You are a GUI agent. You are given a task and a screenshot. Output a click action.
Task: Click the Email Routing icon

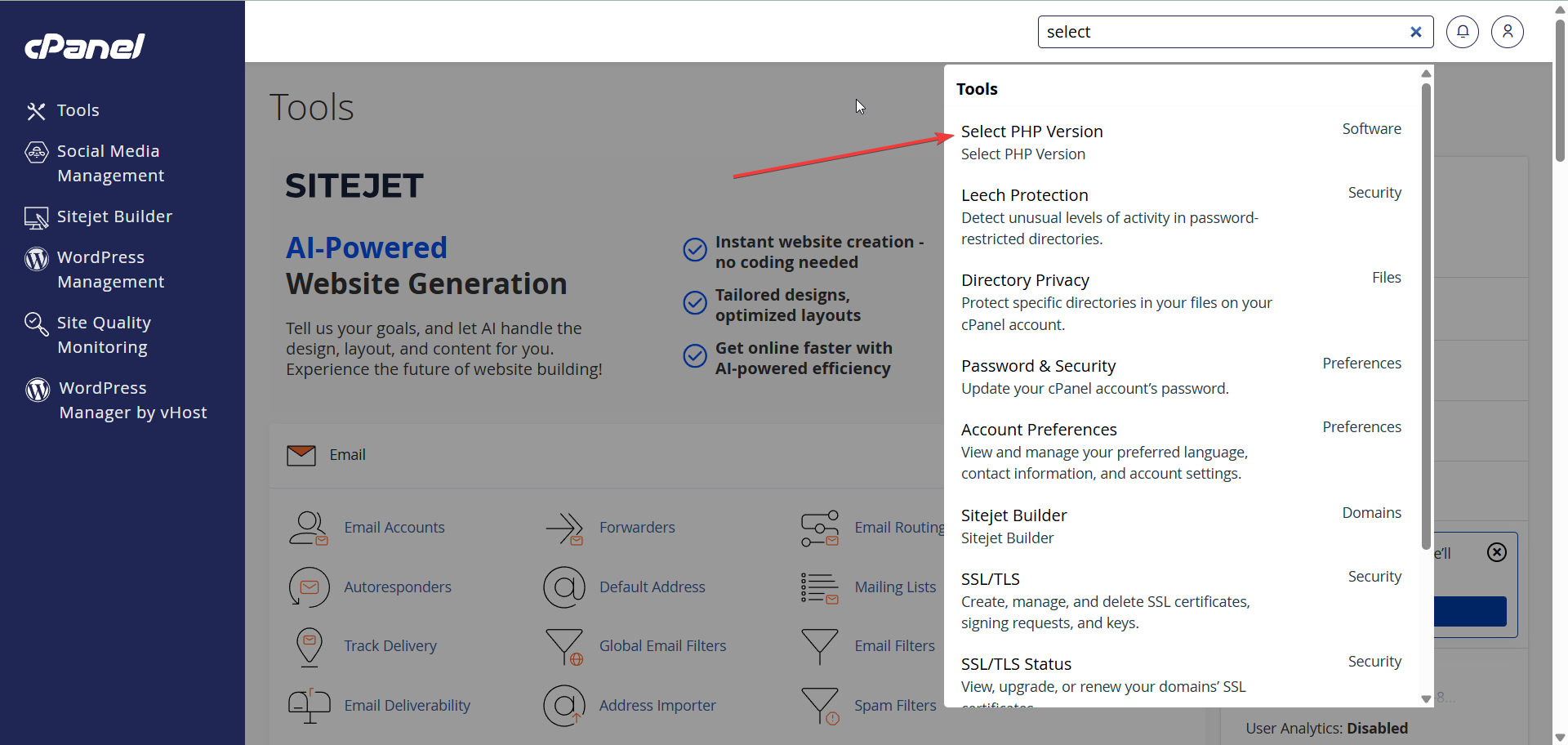point(820,528)
